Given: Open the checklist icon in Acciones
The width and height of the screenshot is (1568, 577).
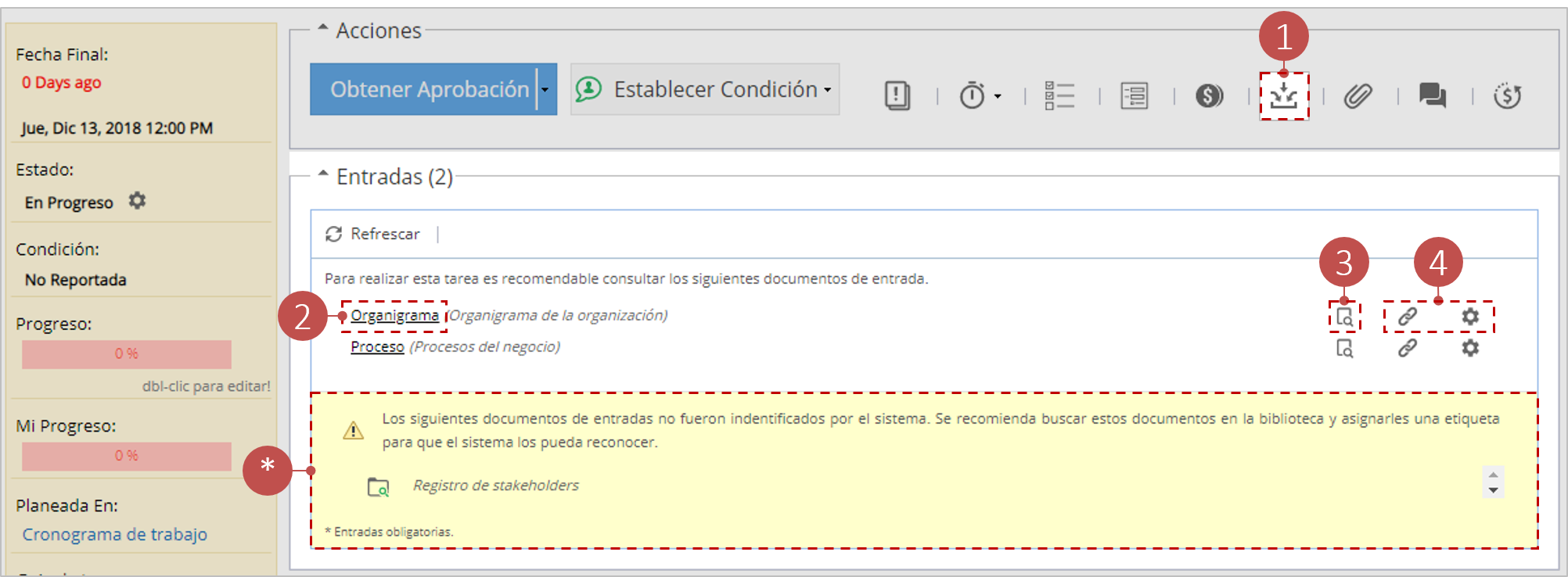Looking at the screenshot, I should coord(1059,95).
